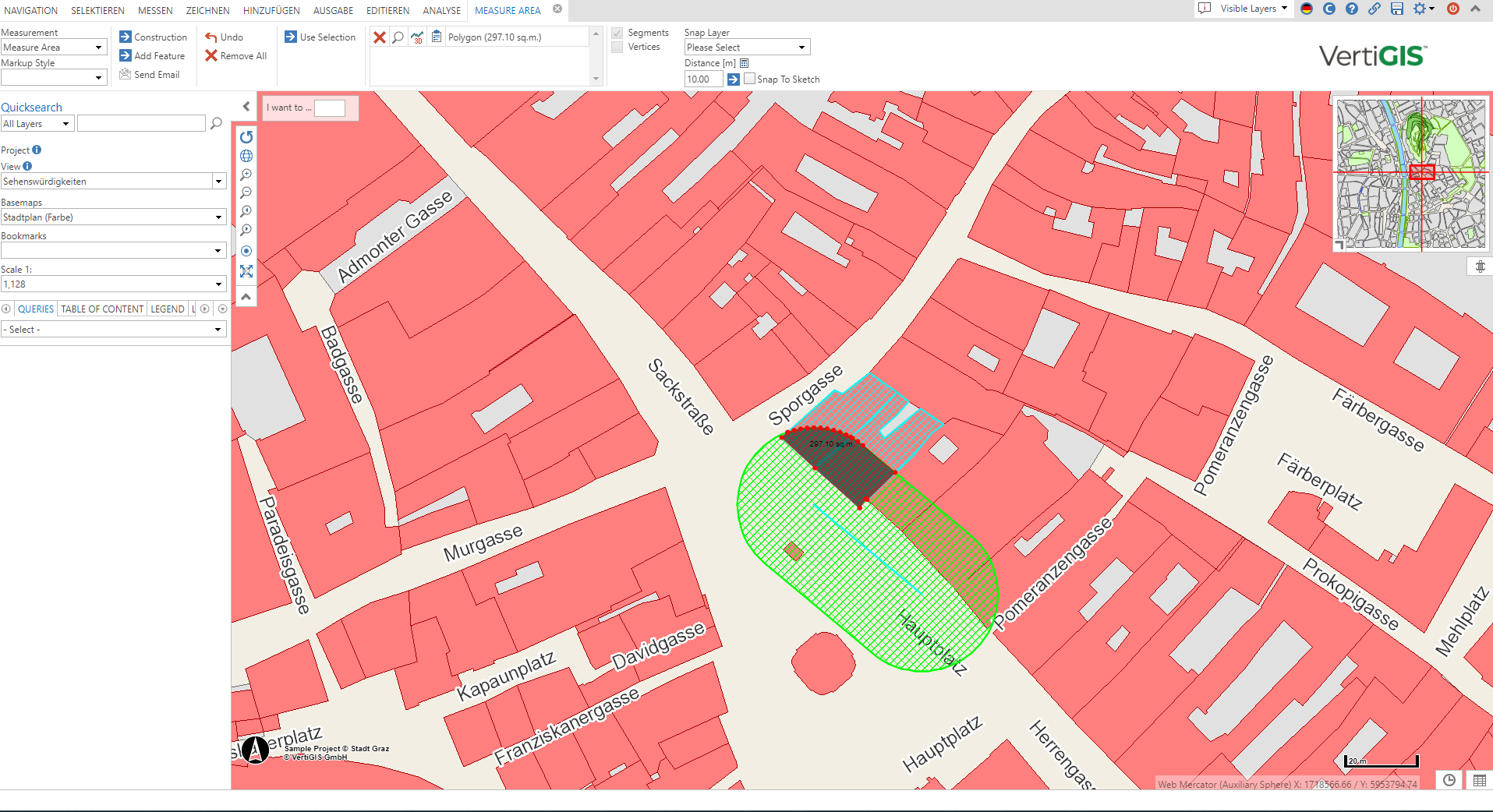Open the ZEICHNEN menu tab
Screen dimensions: 1493x812
click(207, 11)
